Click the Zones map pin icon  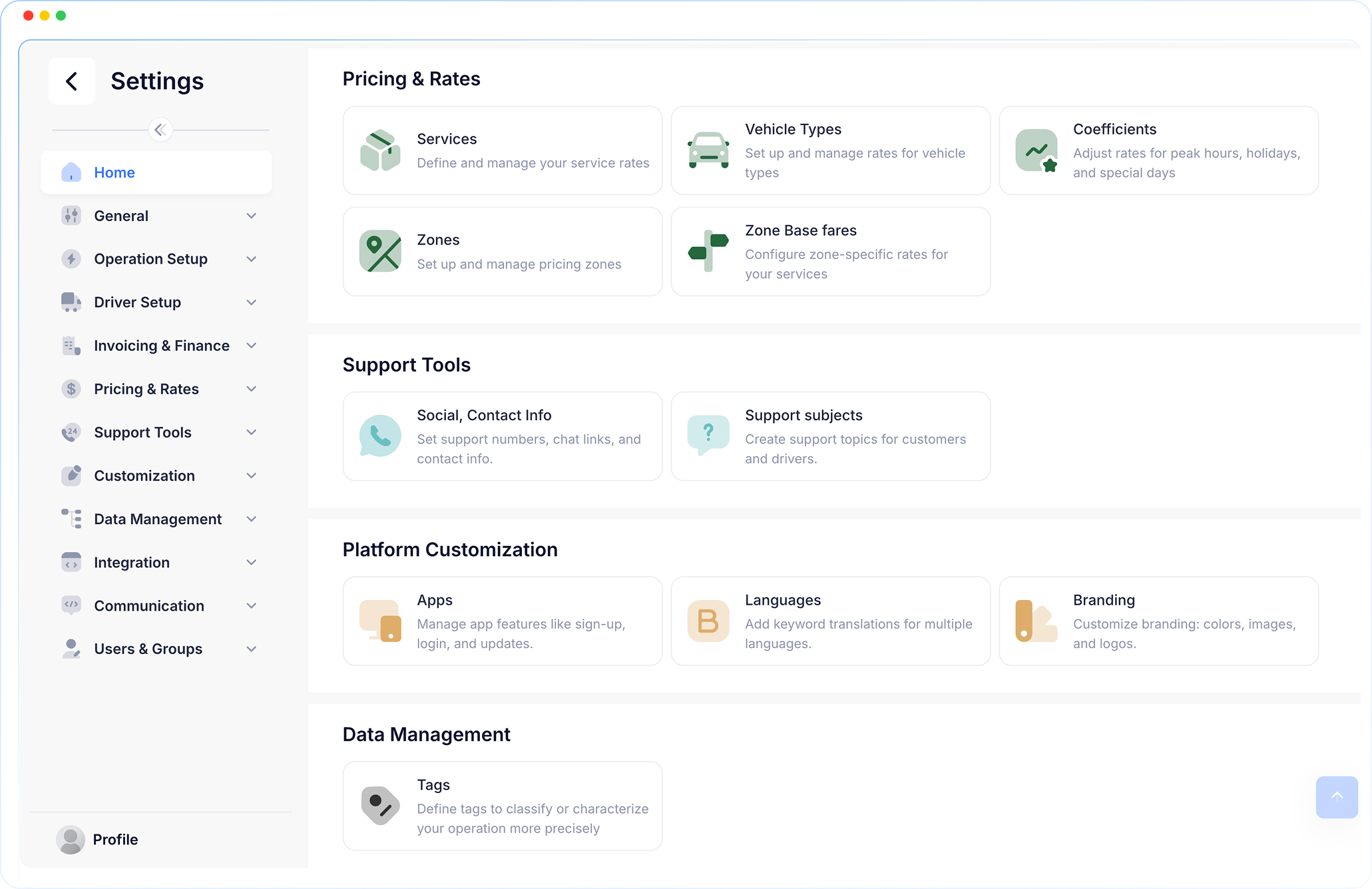pyautogui.click(x=380, y=251)
